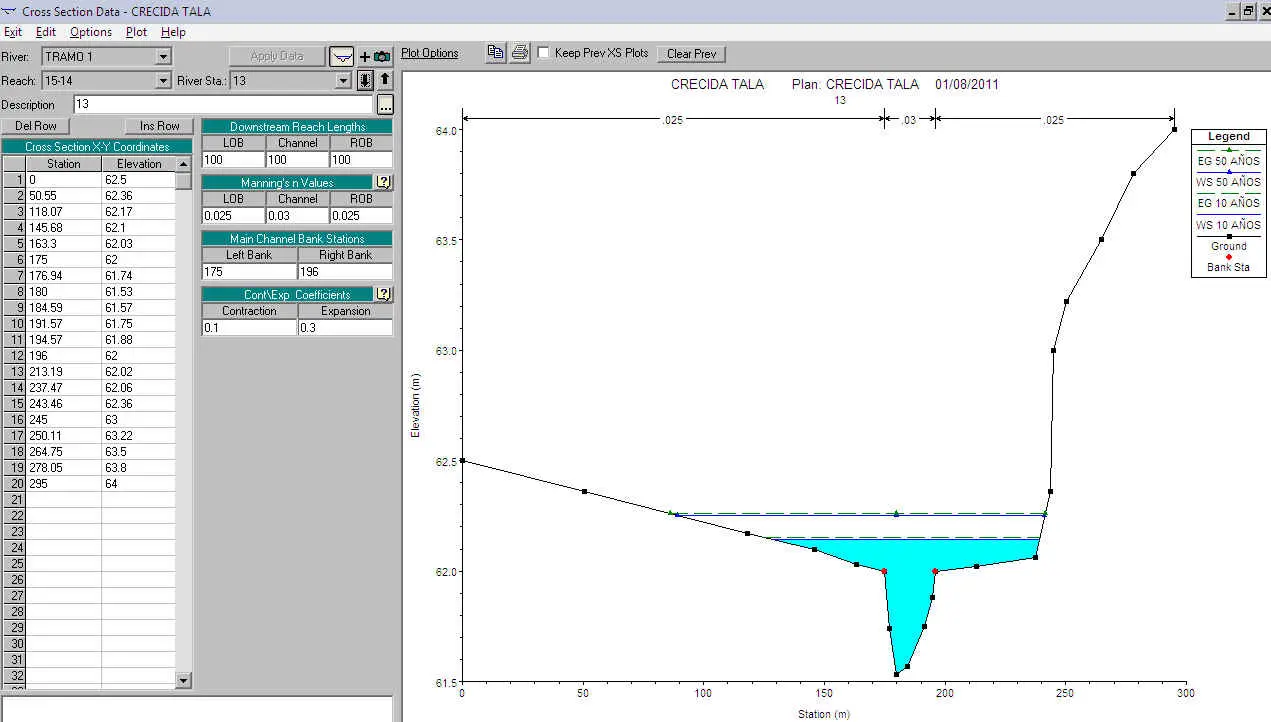Select station cell 184.59 in row 9
The width and height of the screenshot is (1271, 722).
(x=64, y=307)
